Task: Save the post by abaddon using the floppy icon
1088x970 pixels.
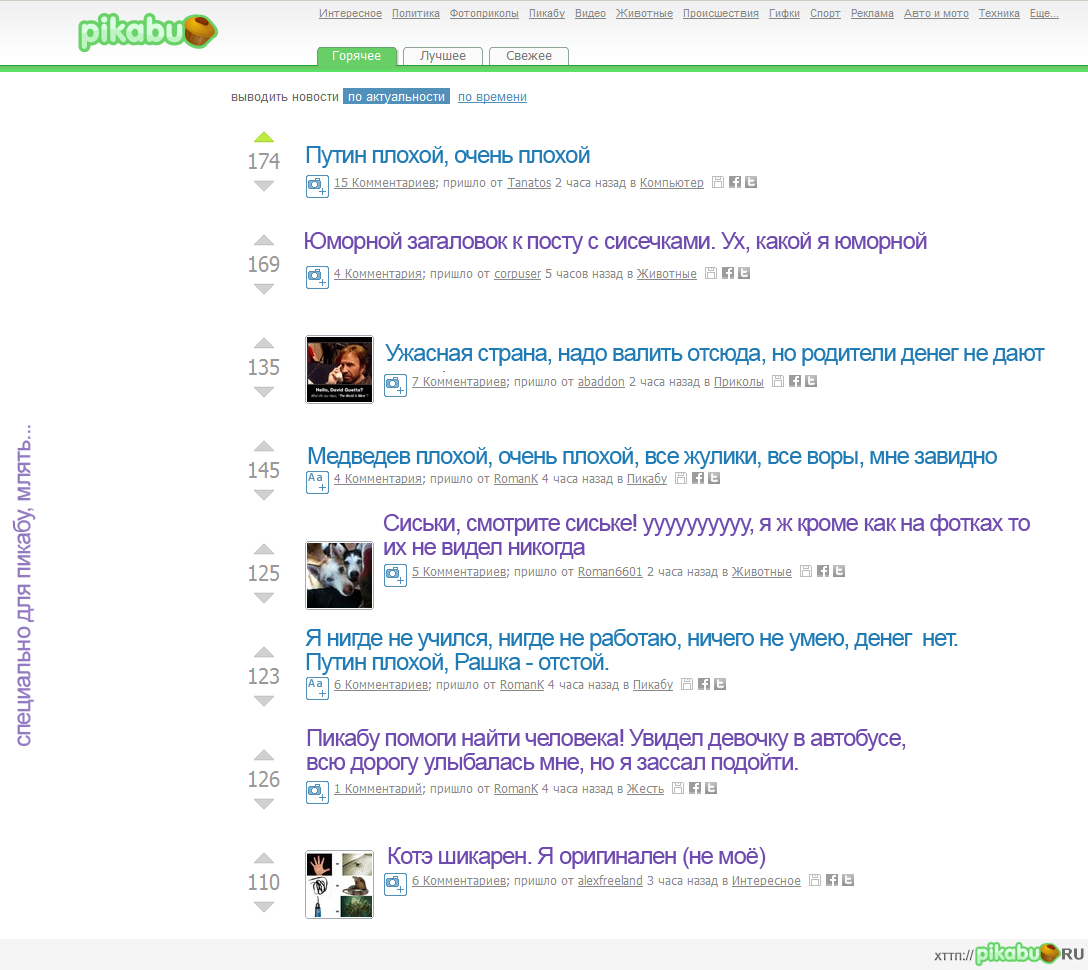Action: 778,381
